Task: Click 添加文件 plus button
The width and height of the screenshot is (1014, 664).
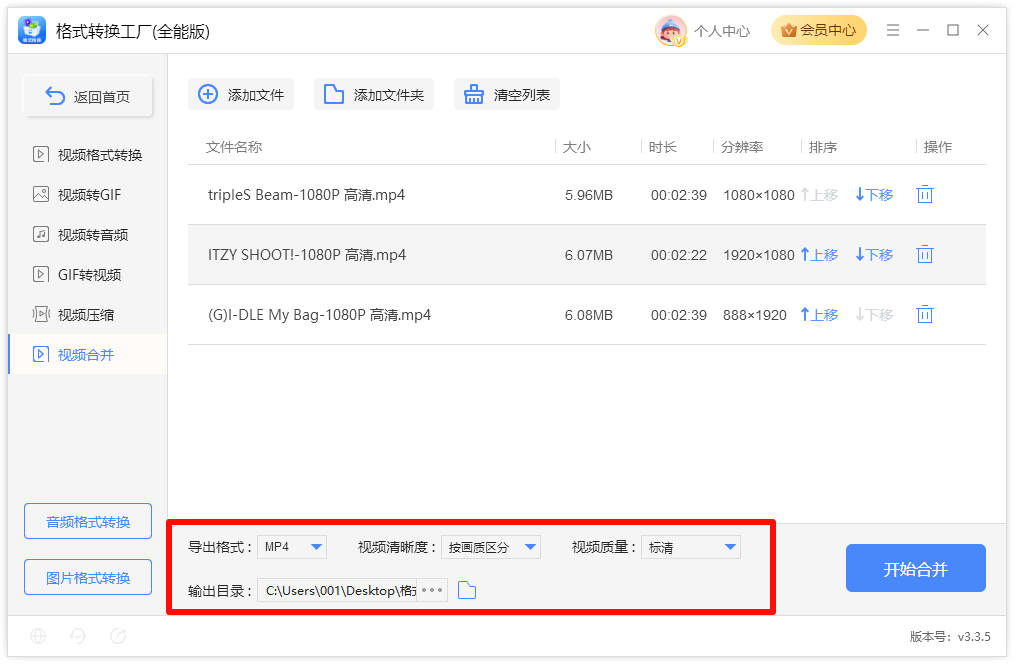Action: [241, 94]
